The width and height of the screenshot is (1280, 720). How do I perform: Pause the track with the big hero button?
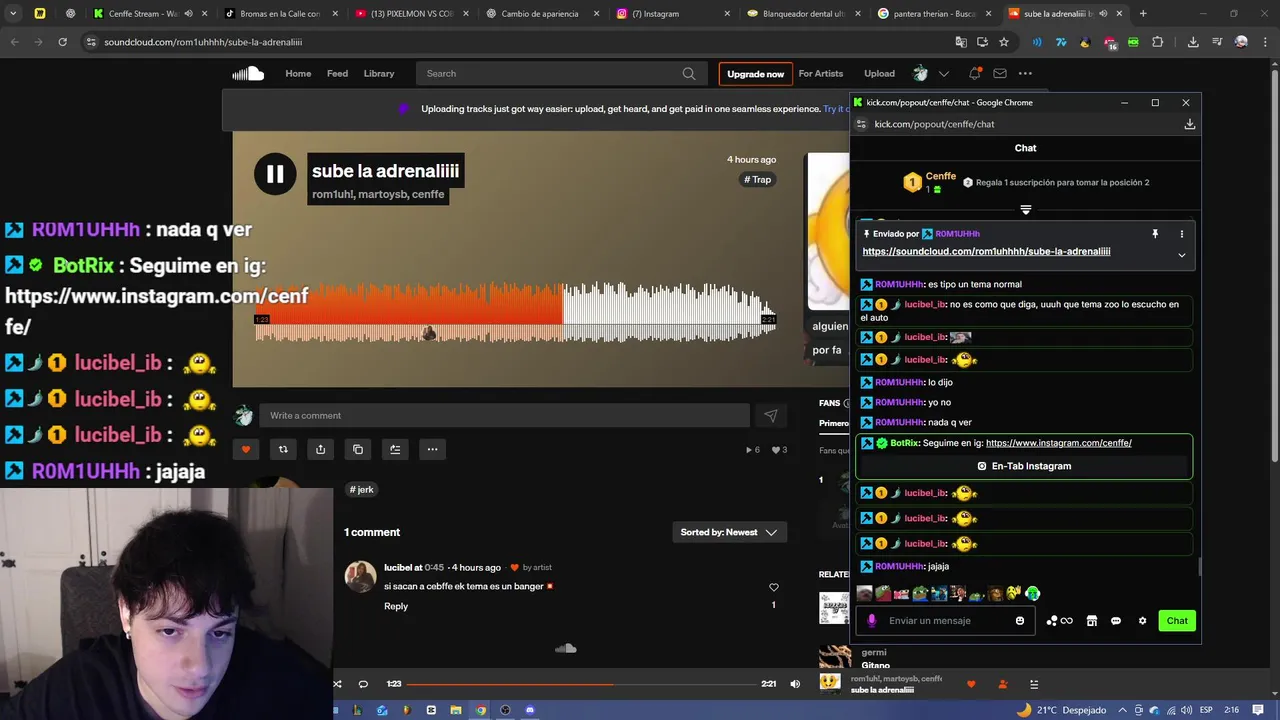[x=275, y=174]
